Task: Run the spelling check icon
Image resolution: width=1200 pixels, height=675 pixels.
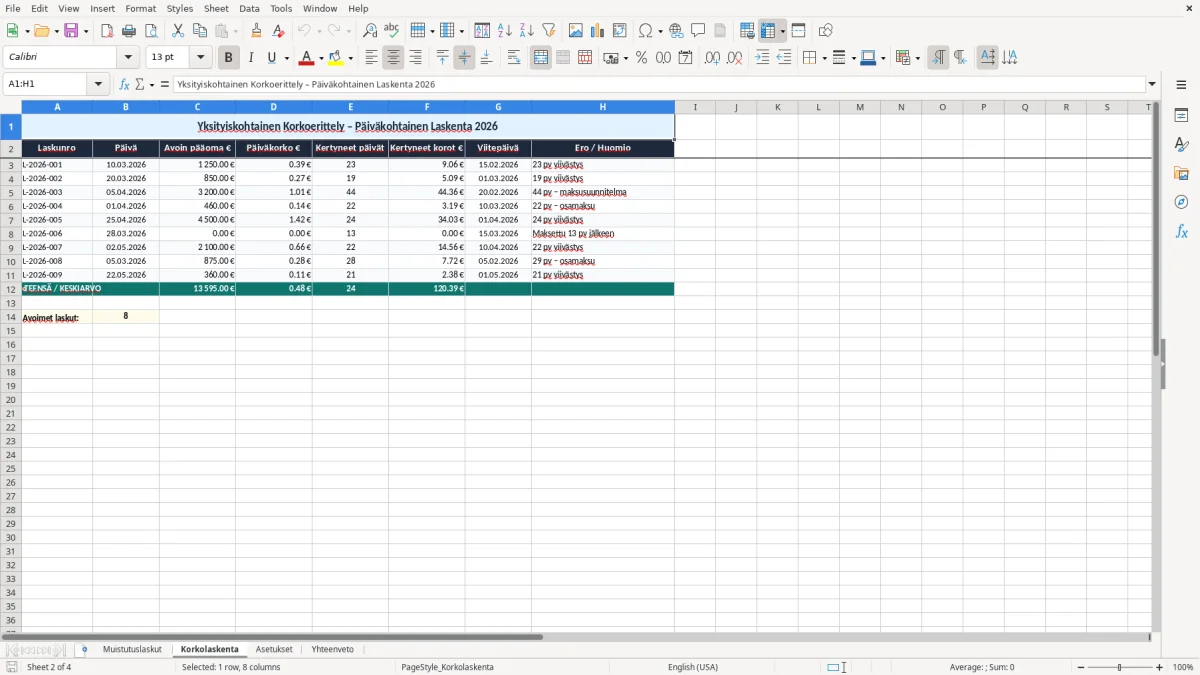Action: [x=392, y=31]
